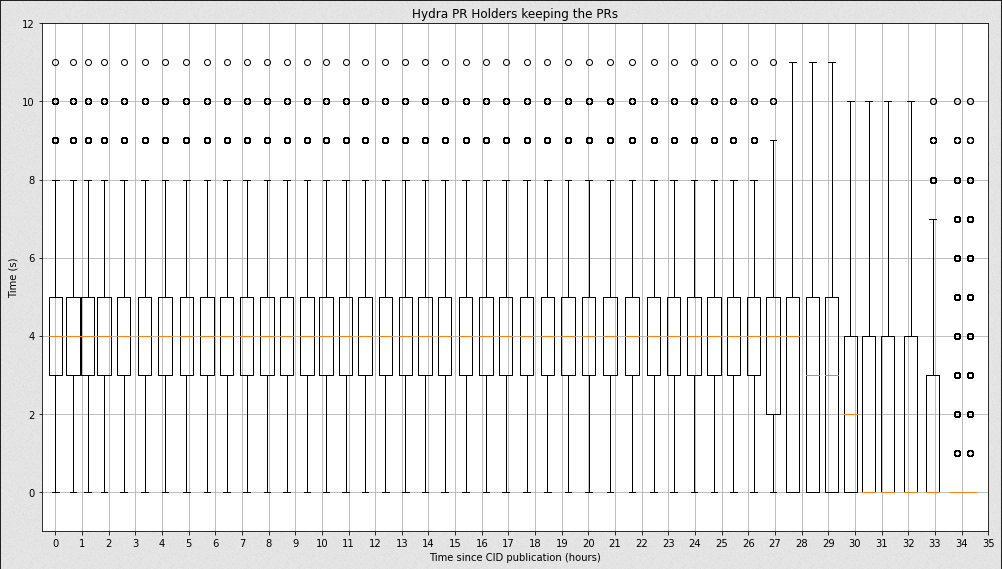Click the orange median line at hour 30
The width and height of the screenshot is (1002, 569).
click(x=851, y=414)
